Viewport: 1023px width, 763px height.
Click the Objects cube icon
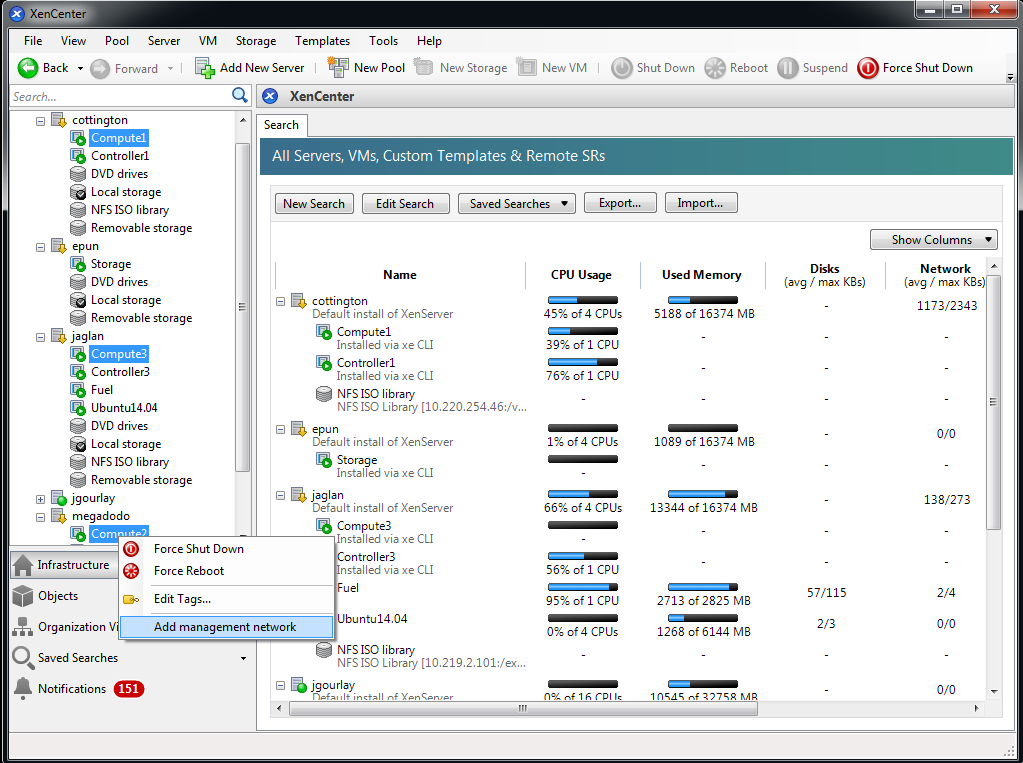coord(23,596)
